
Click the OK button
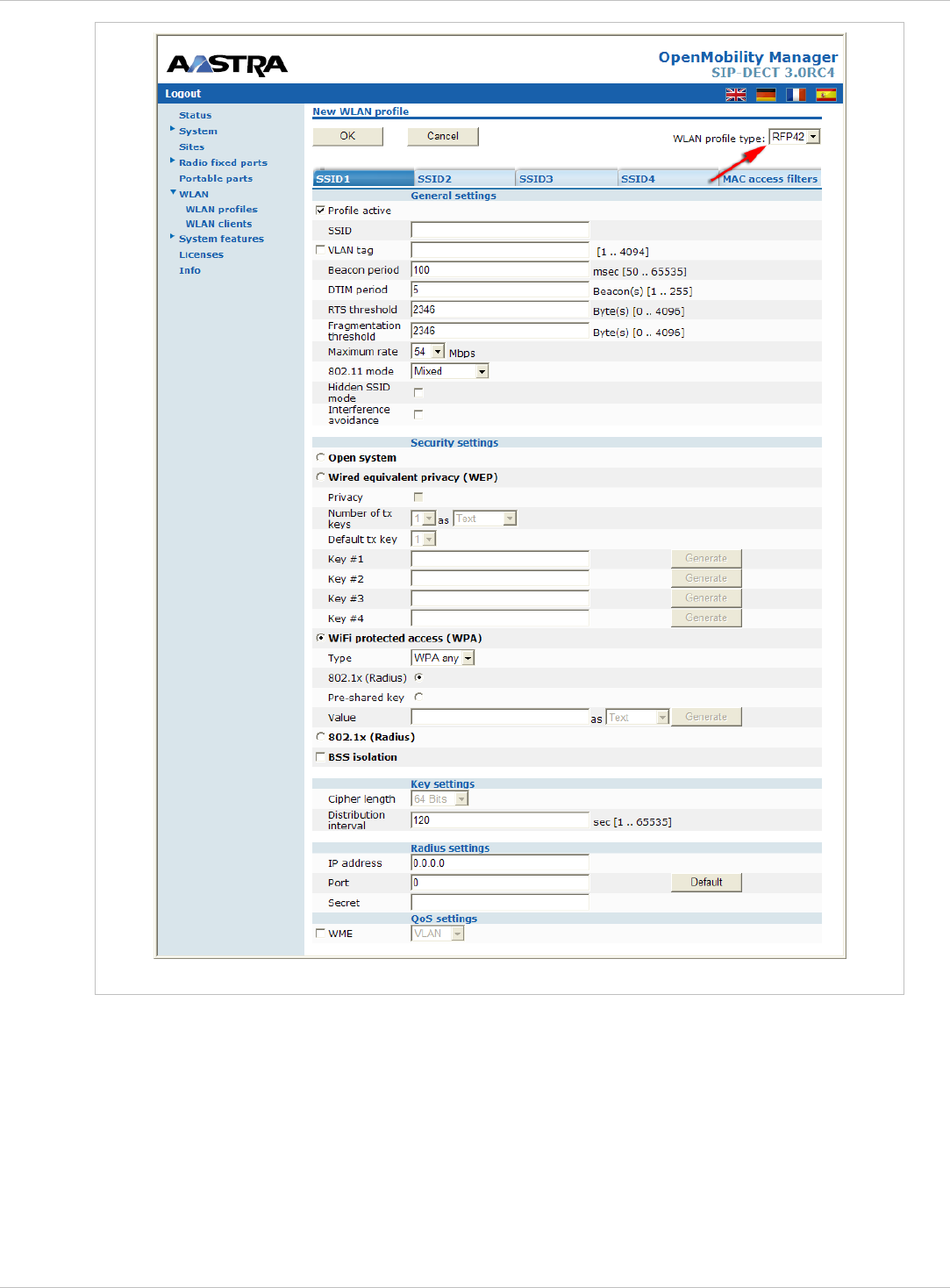348,136
